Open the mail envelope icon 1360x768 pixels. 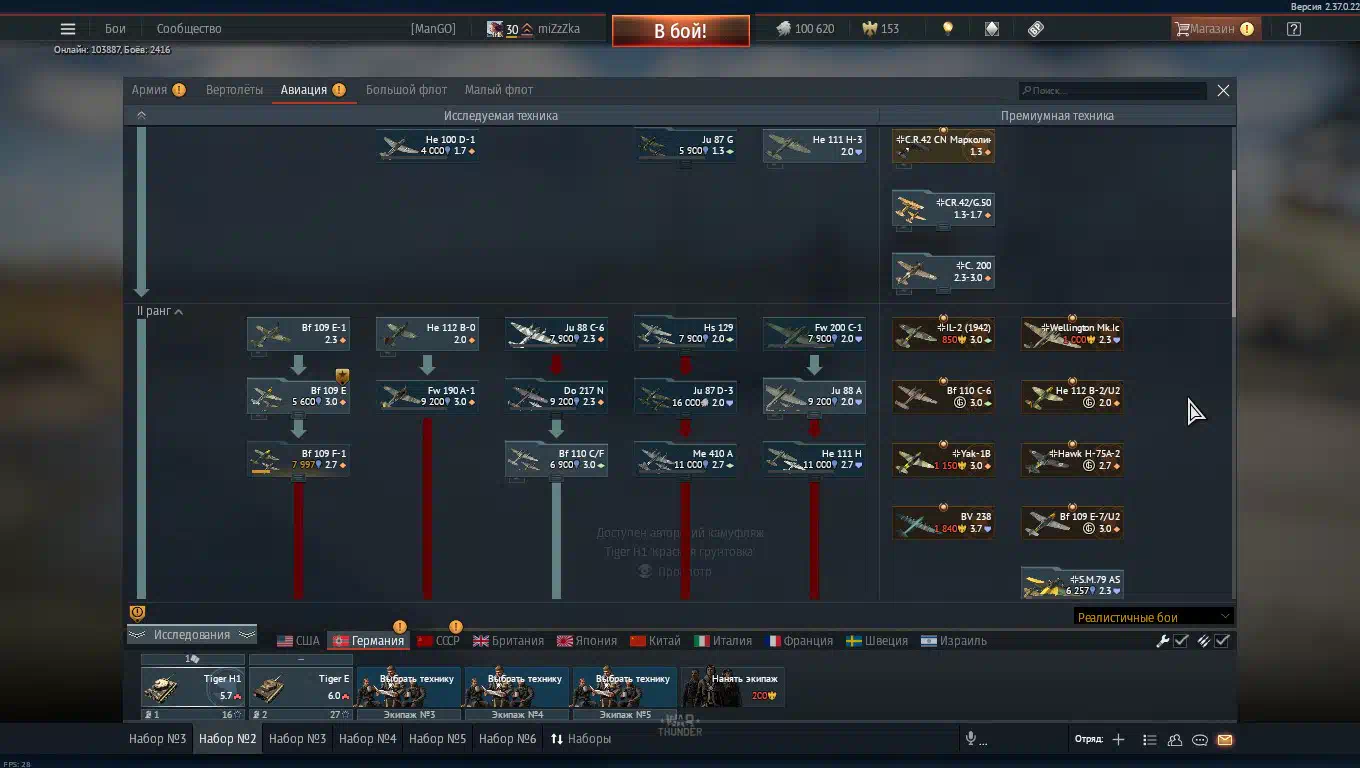(x=1225, y=740)
